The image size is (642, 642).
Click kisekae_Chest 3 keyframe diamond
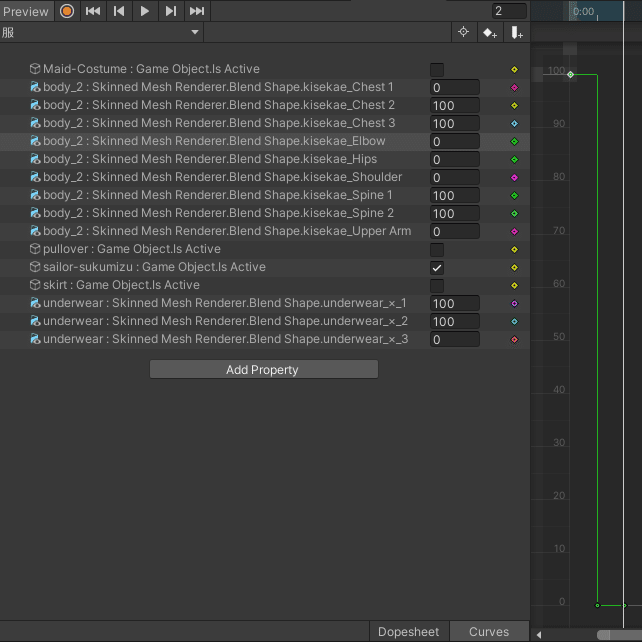point(515,124)
